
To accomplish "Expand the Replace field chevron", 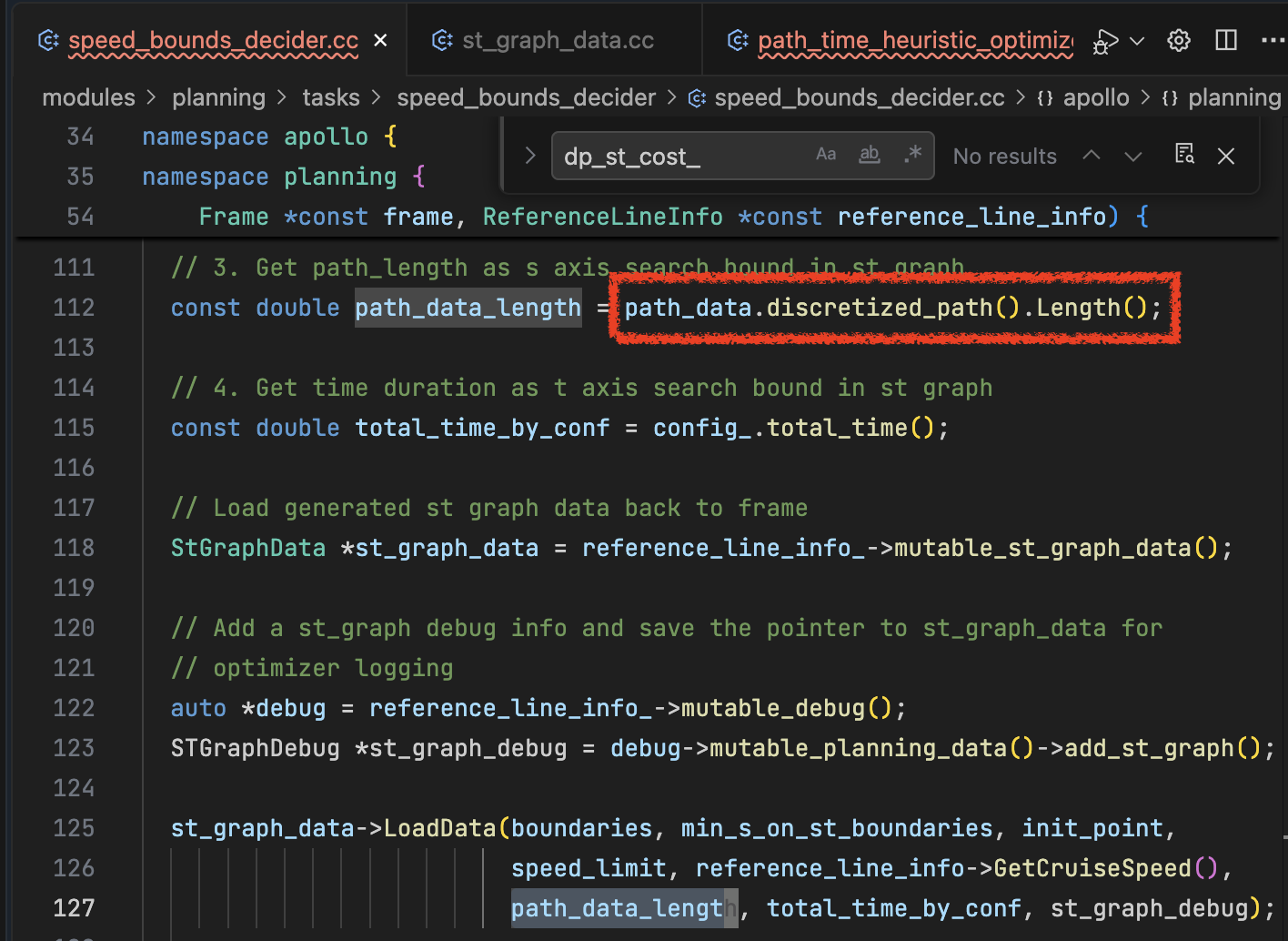I will [530, 156].
